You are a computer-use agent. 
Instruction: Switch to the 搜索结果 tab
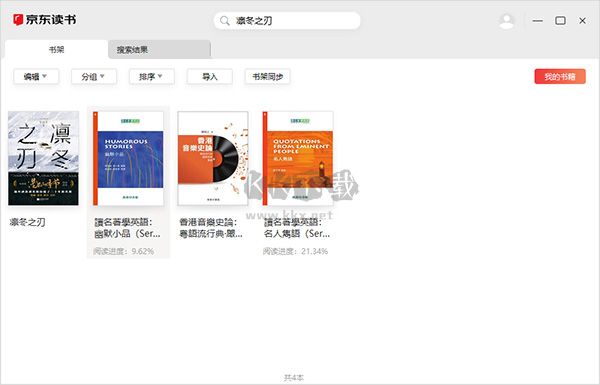tap(159, 49)
